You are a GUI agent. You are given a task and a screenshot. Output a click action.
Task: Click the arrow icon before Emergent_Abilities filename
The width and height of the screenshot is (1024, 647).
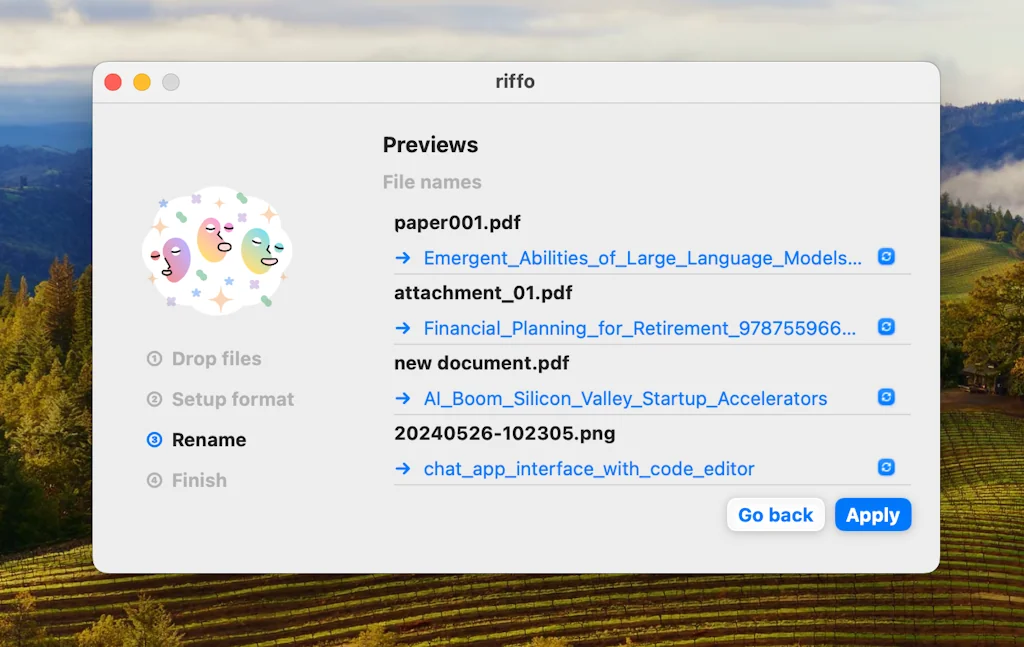click(403, 258)
